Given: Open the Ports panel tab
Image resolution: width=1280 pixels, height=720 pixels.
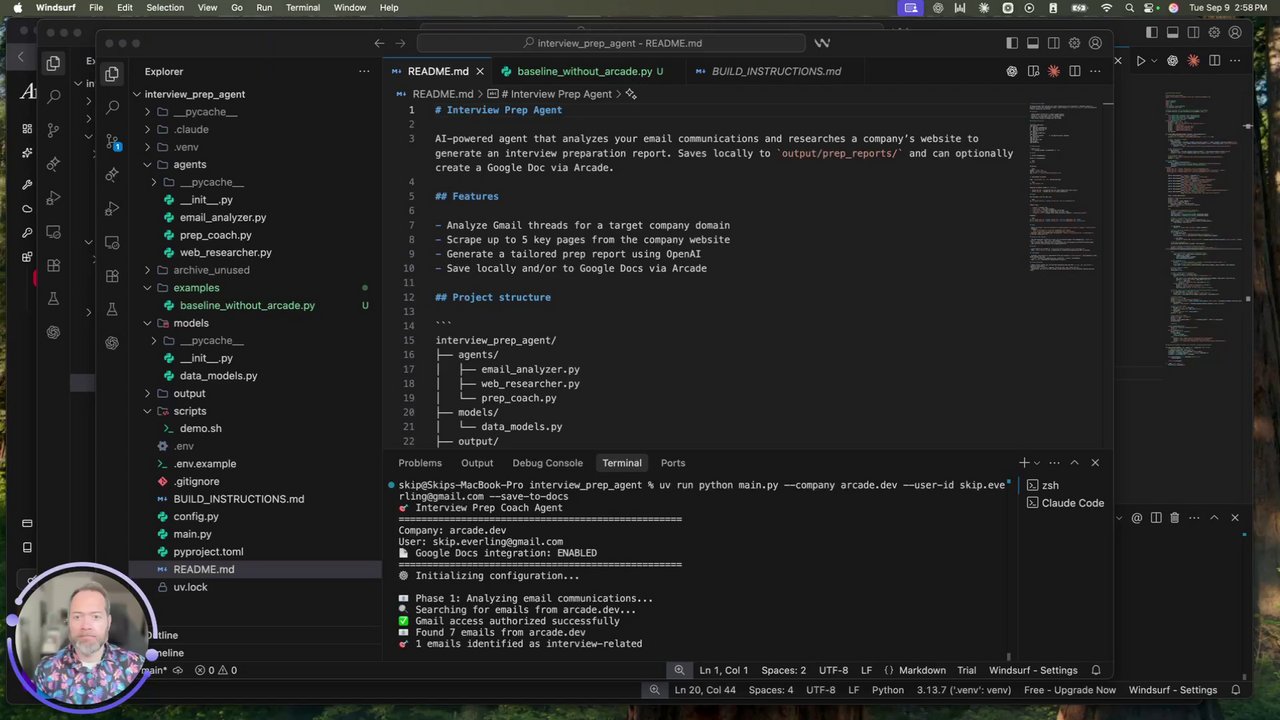Looking at the screenshot, I should (673, 463).
